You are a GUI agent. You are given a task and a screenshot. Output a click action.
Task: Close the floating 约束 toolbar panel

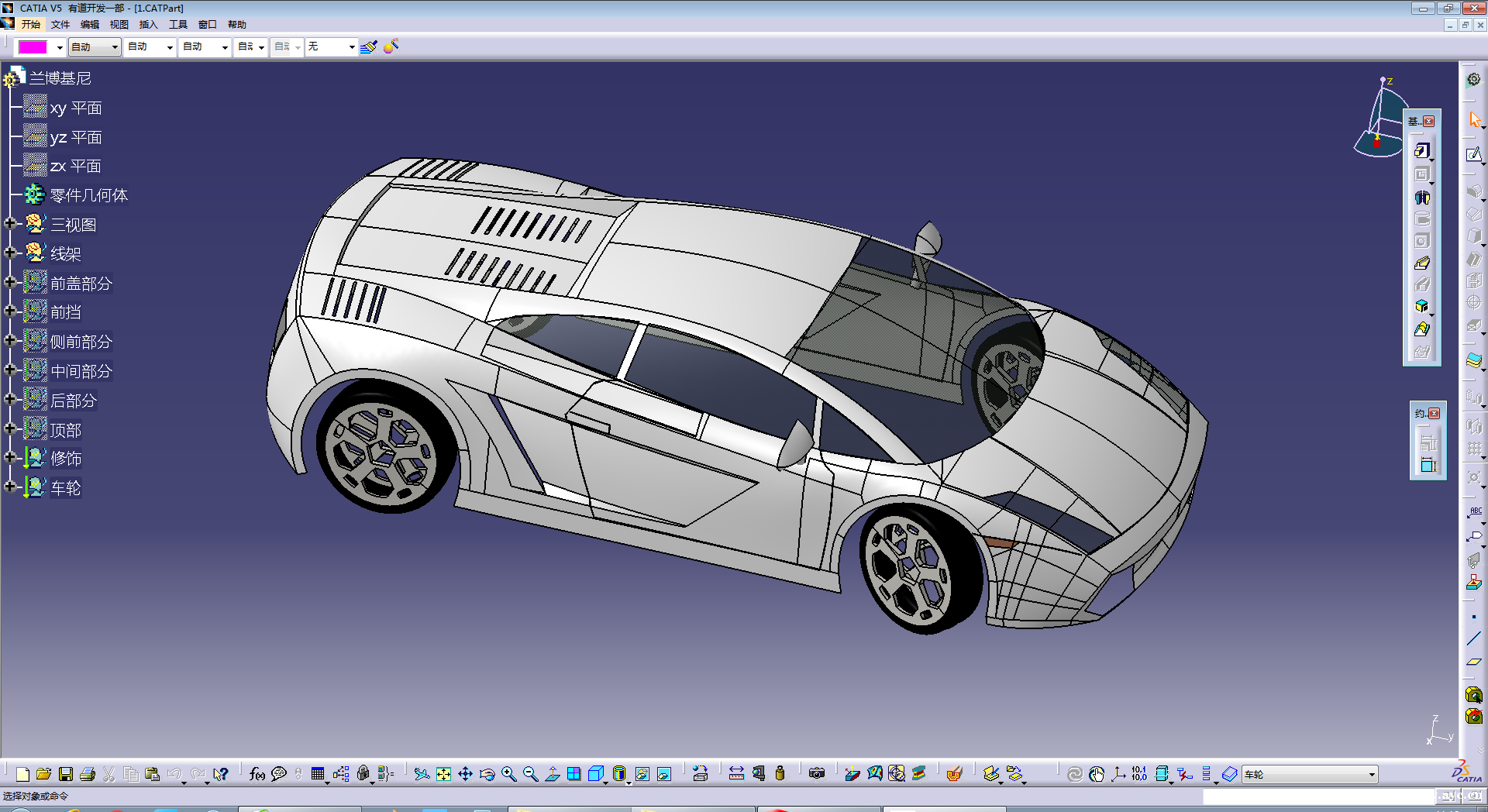click(x=1434, y=414)
